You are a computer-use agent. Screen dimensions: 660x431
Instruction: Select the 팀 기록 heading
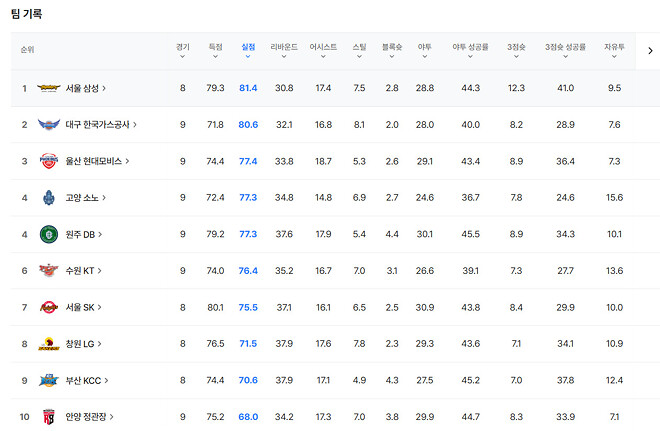coord(26,14)
